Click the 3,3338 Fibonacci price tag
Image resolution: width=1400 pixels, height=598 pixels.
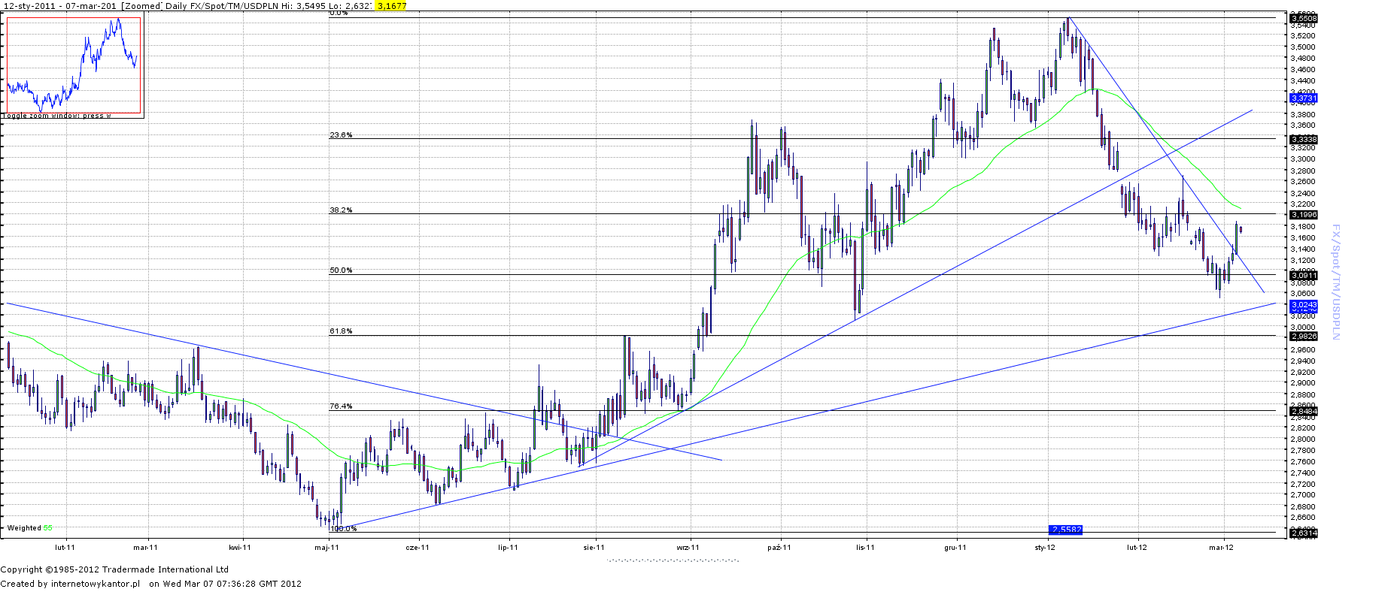point(1303,139)
